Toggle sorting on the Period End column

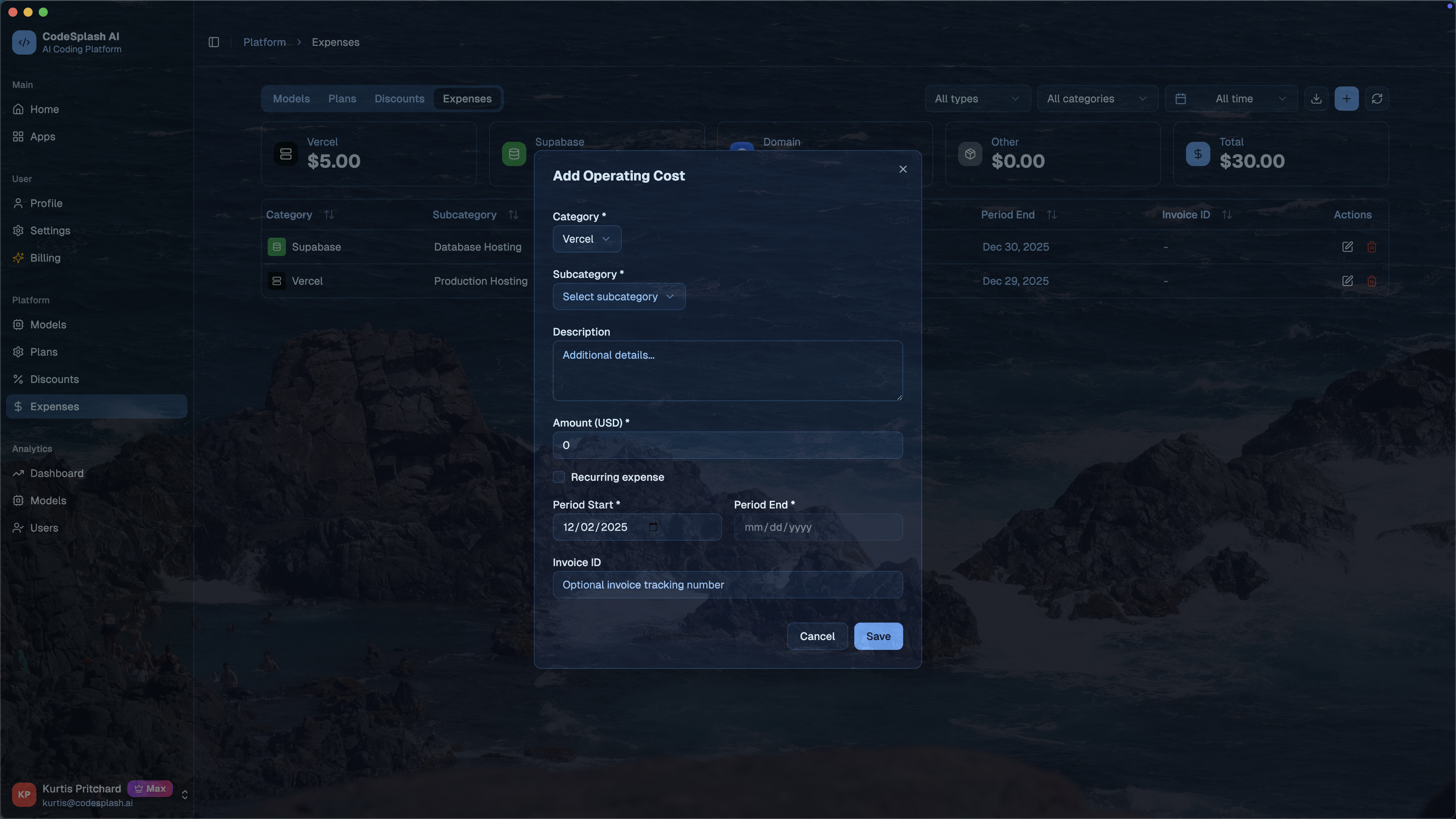click(x=1053, y=214)
